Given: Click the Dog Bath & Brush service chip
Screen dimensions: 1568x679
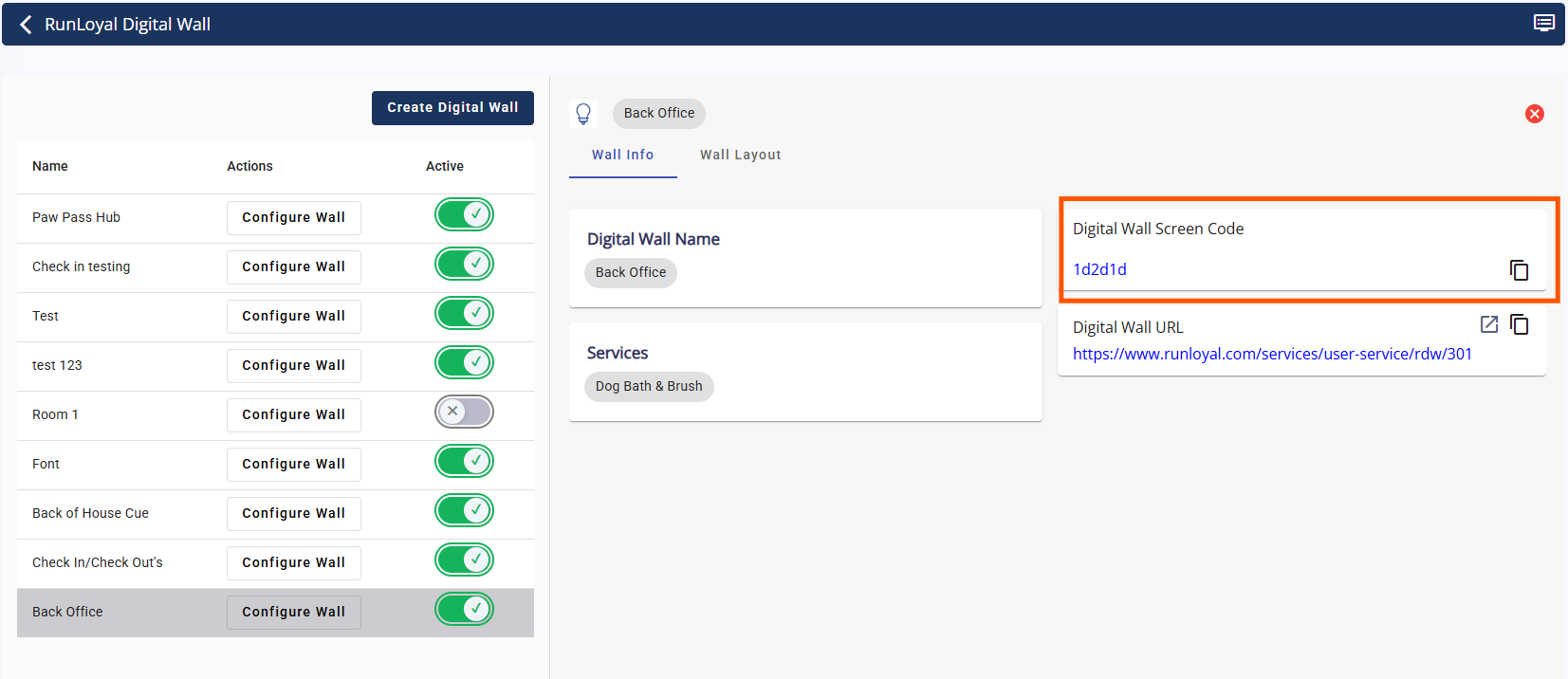Looking at the screenshot, I should (649, 386).
